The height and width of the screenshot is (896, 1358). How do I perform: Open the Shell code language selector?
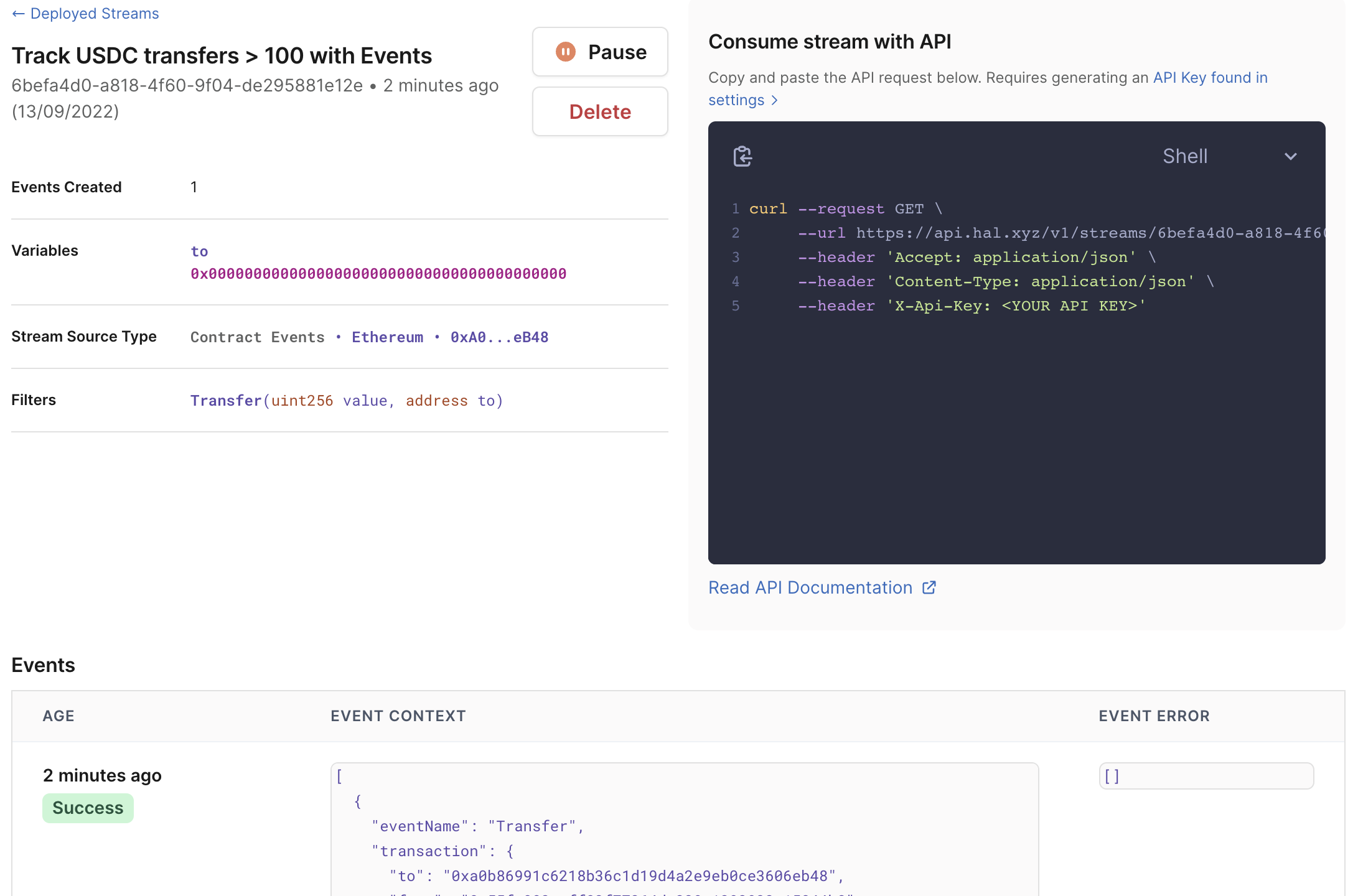tap(1185, 156)
